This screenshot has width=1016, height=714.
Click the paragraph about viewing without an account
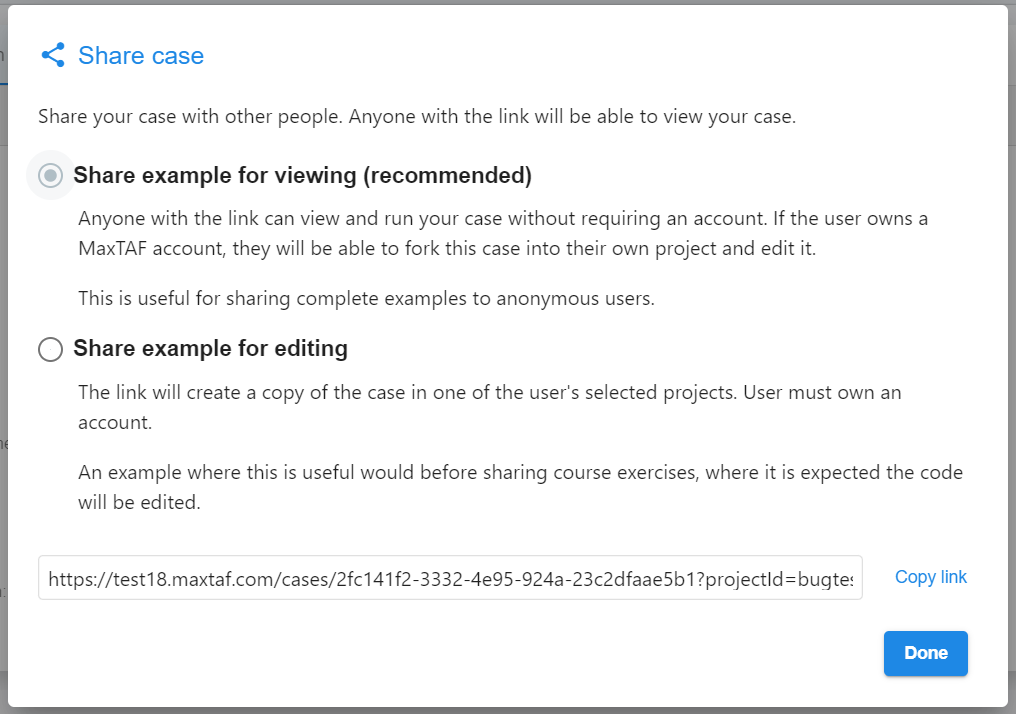point(503,233)
